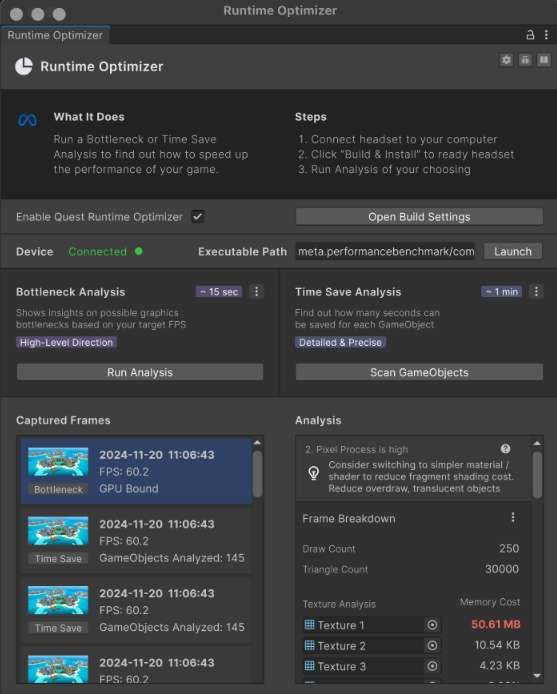Click the 'High-Level Direction' tag
This screenshot has width=557, height=694.
[x=66, y=343]
